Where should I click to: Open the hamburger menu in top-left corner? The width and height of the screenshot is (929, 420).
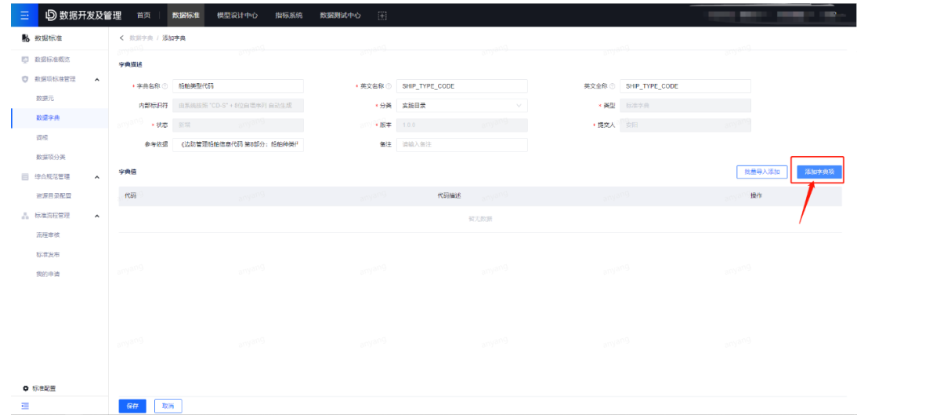click(24, 15)
